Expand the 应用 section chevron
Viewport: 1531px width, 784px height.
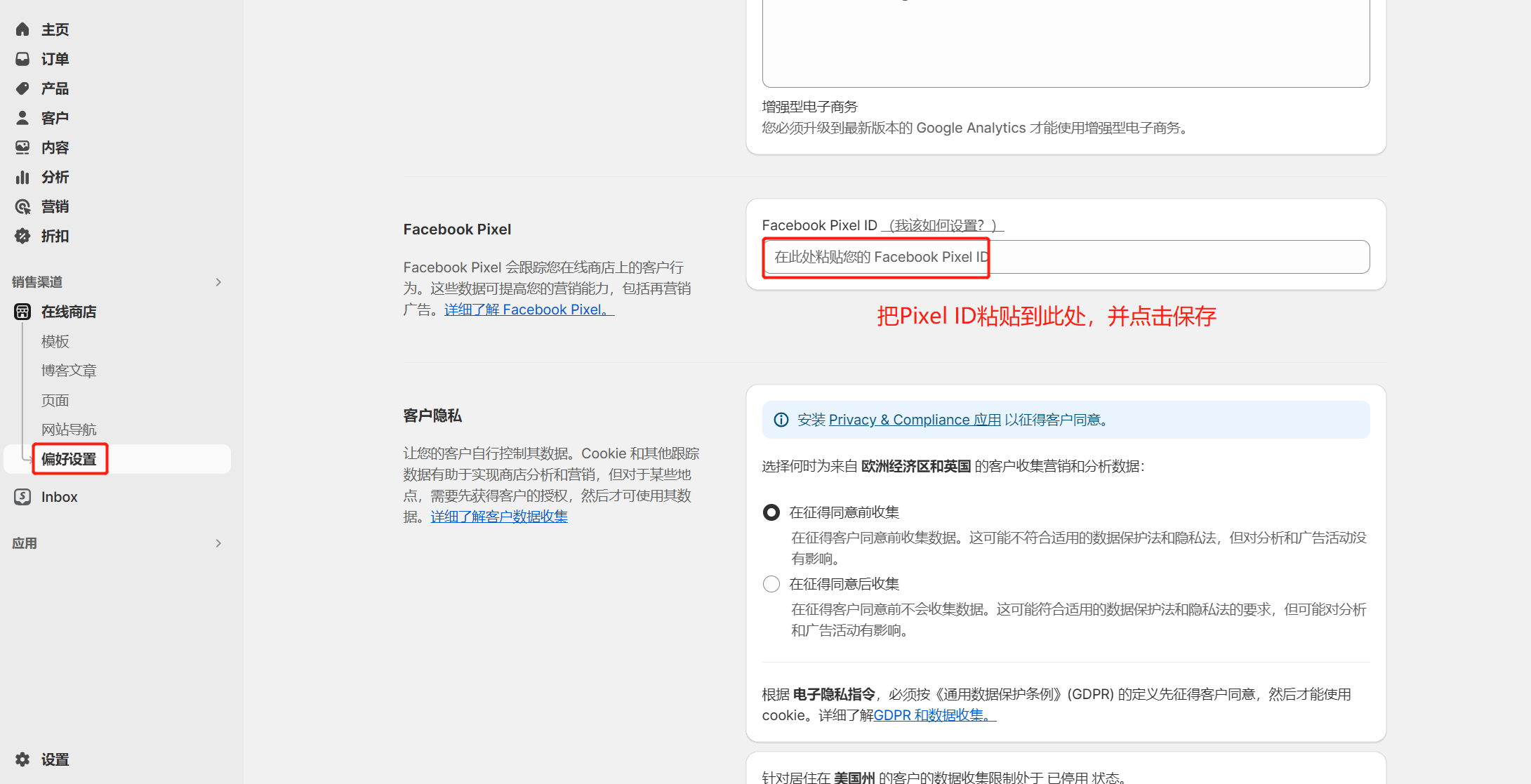218,543
